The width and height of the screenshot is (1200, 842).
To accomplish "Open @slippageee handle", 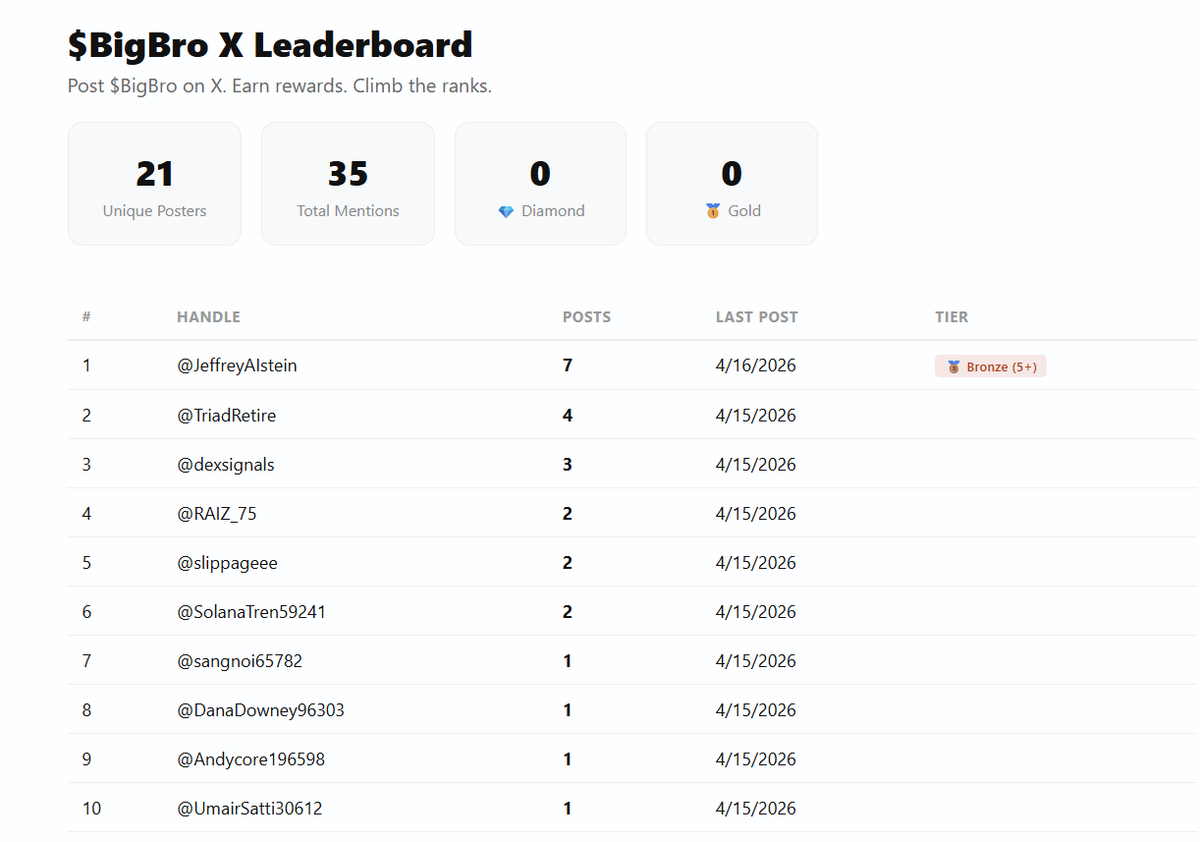I will click(227, 563).
